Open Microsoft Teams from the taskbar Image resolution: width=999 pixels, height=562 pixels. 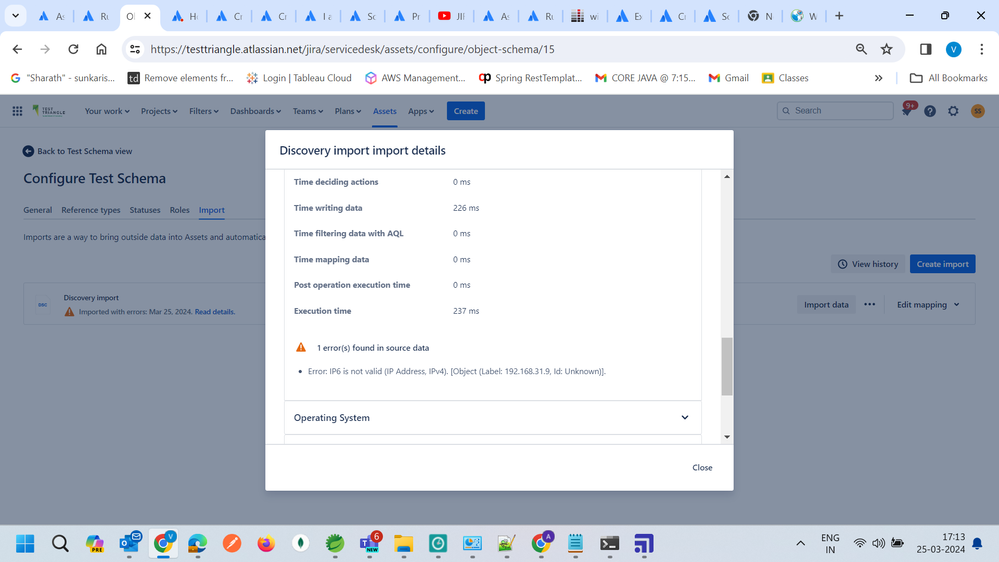click(x=370, y=544)
